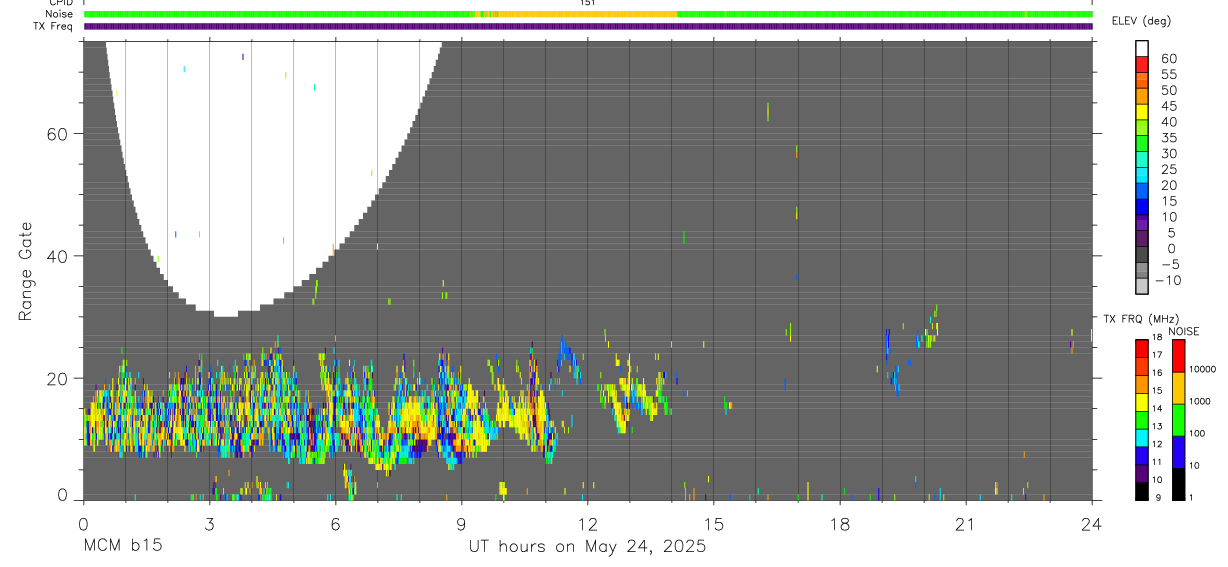Image resolution: width=1228 pixels, height=567 pixels.
Task: Click the 12 tick label on time axis
Action: [x=588, y=524]
